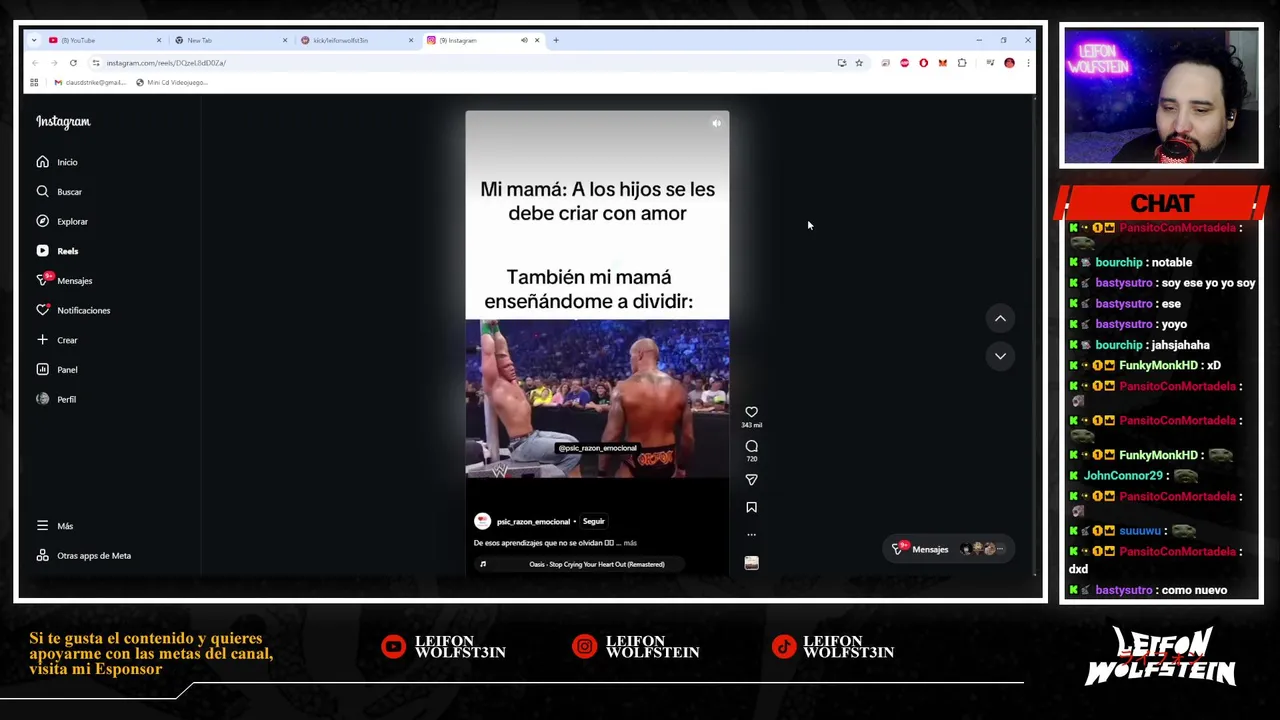Bookmark this page with star icon
Viewport: 1280px width, 720px height.
click(x=859, y=63)
